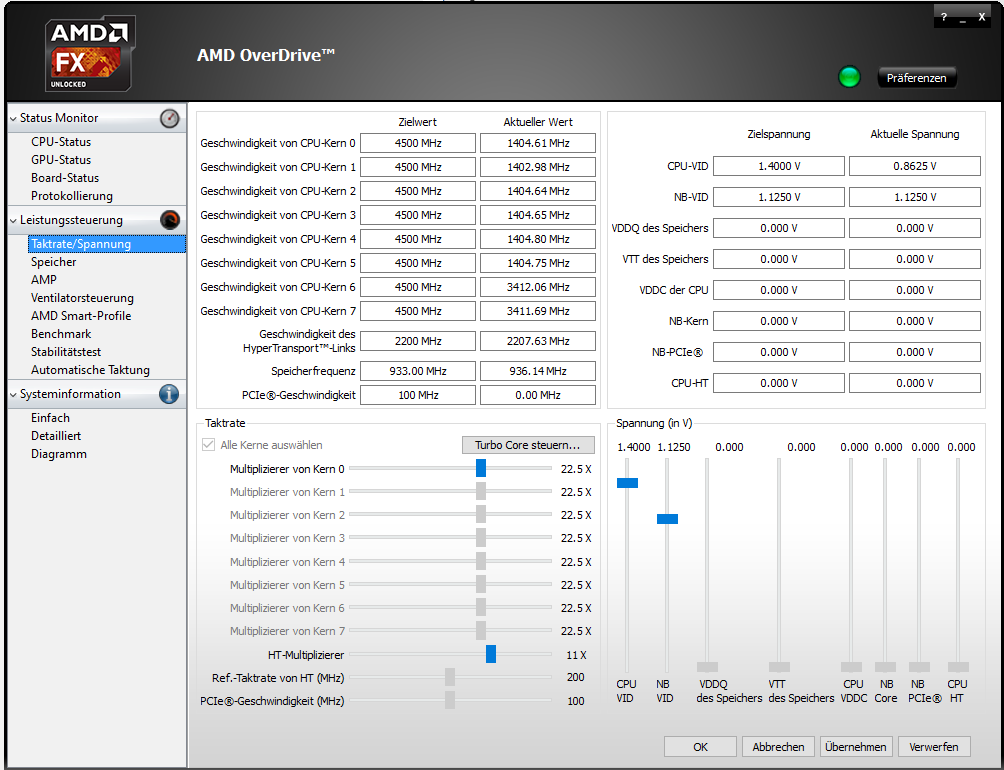Click CPU-Kern 7 Aktueller Wert field

coord(538,311)
